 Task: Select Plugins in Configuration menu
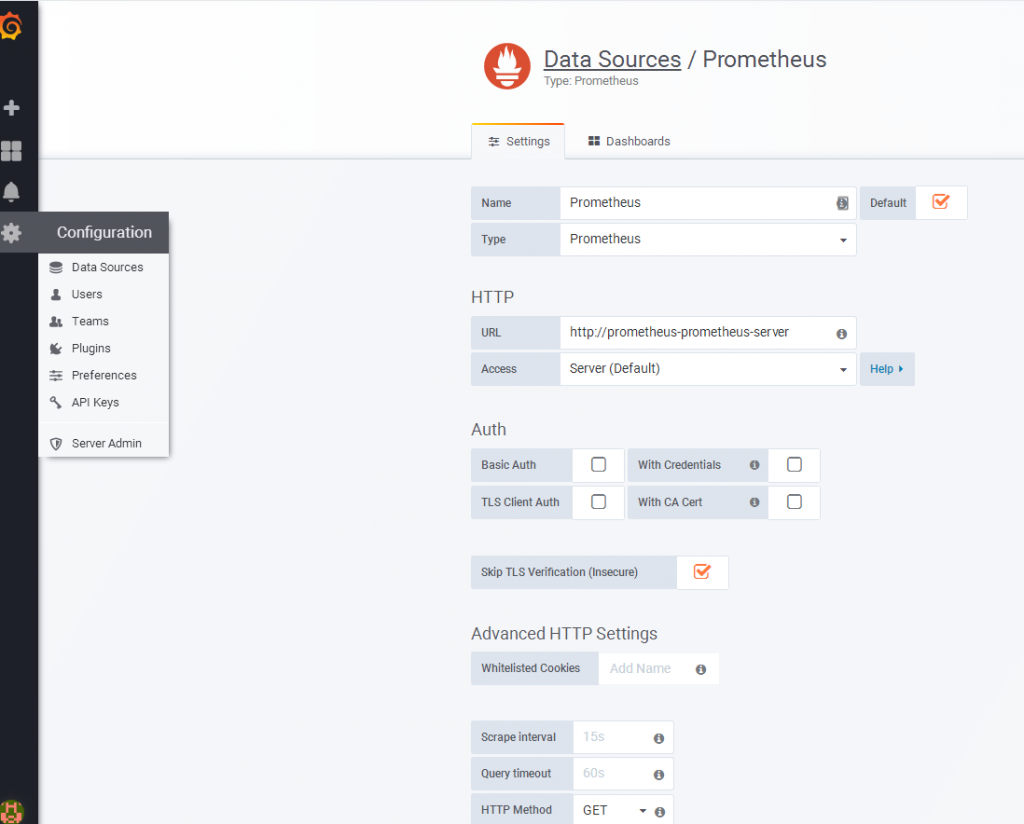[x=104, y=349]
